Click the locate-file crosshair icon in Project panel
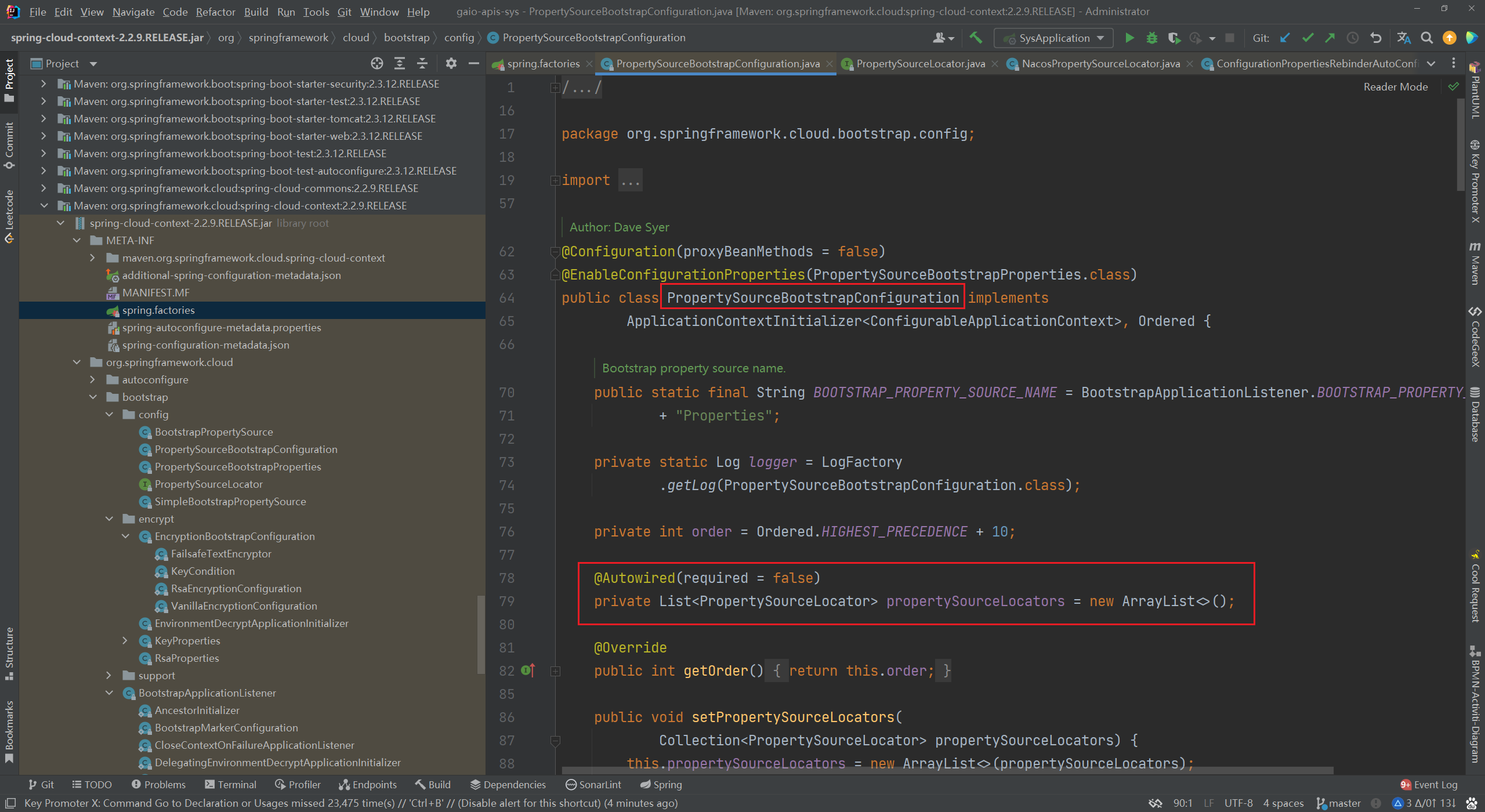This screenshot has height=812, width=1485. [x=377, y=63]
